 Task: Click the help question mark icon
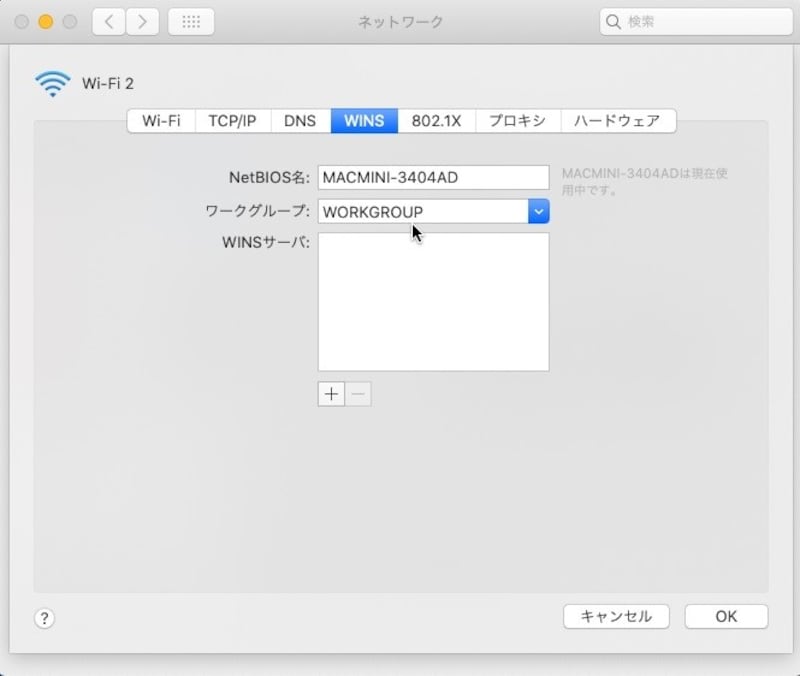pos(45,618)
